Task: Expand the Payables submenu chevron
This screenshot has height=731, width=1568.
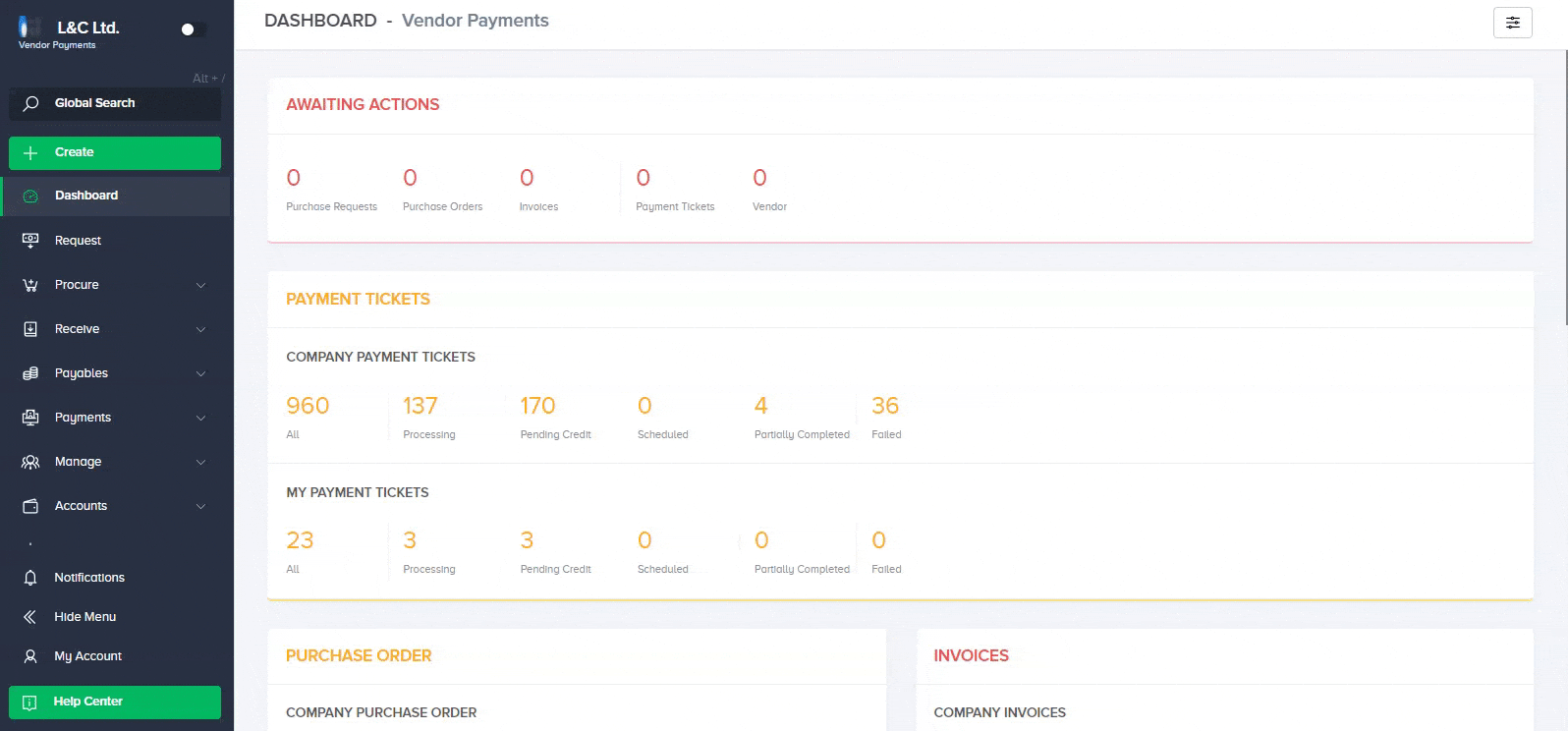Action: coord(200,373)
